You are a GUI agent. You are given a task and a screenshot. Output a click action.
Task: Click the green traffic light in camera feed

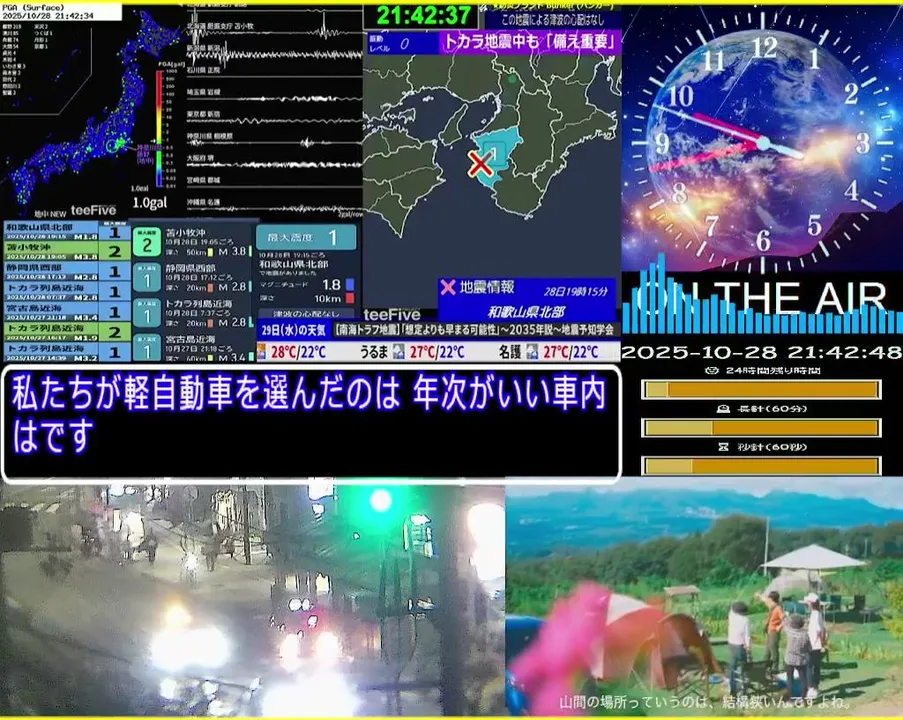click(381, 501)
